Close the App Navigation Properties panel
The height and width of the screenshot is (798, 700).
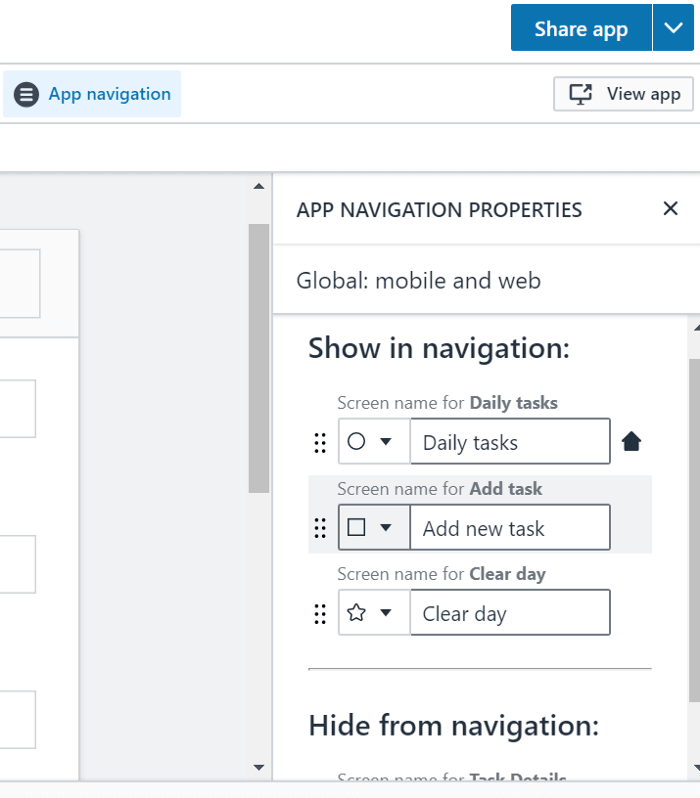point(670,208)
